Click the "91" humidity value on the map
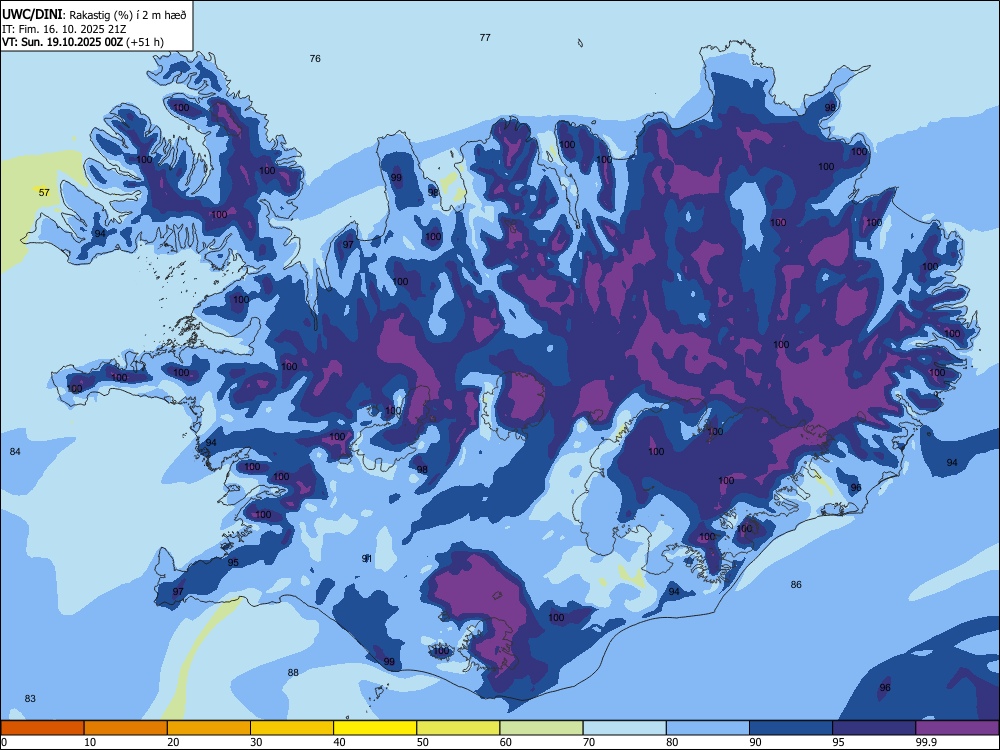Image resolution: width=1000 pixels, height=750 pixels. coord(367,559)
